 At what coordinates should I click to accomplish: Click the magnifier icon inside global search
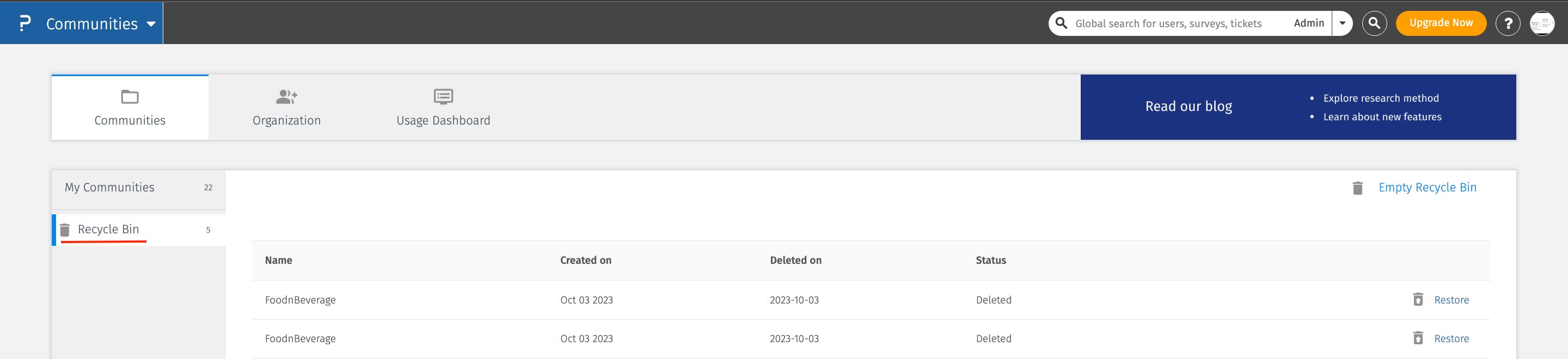[1061, 23]
